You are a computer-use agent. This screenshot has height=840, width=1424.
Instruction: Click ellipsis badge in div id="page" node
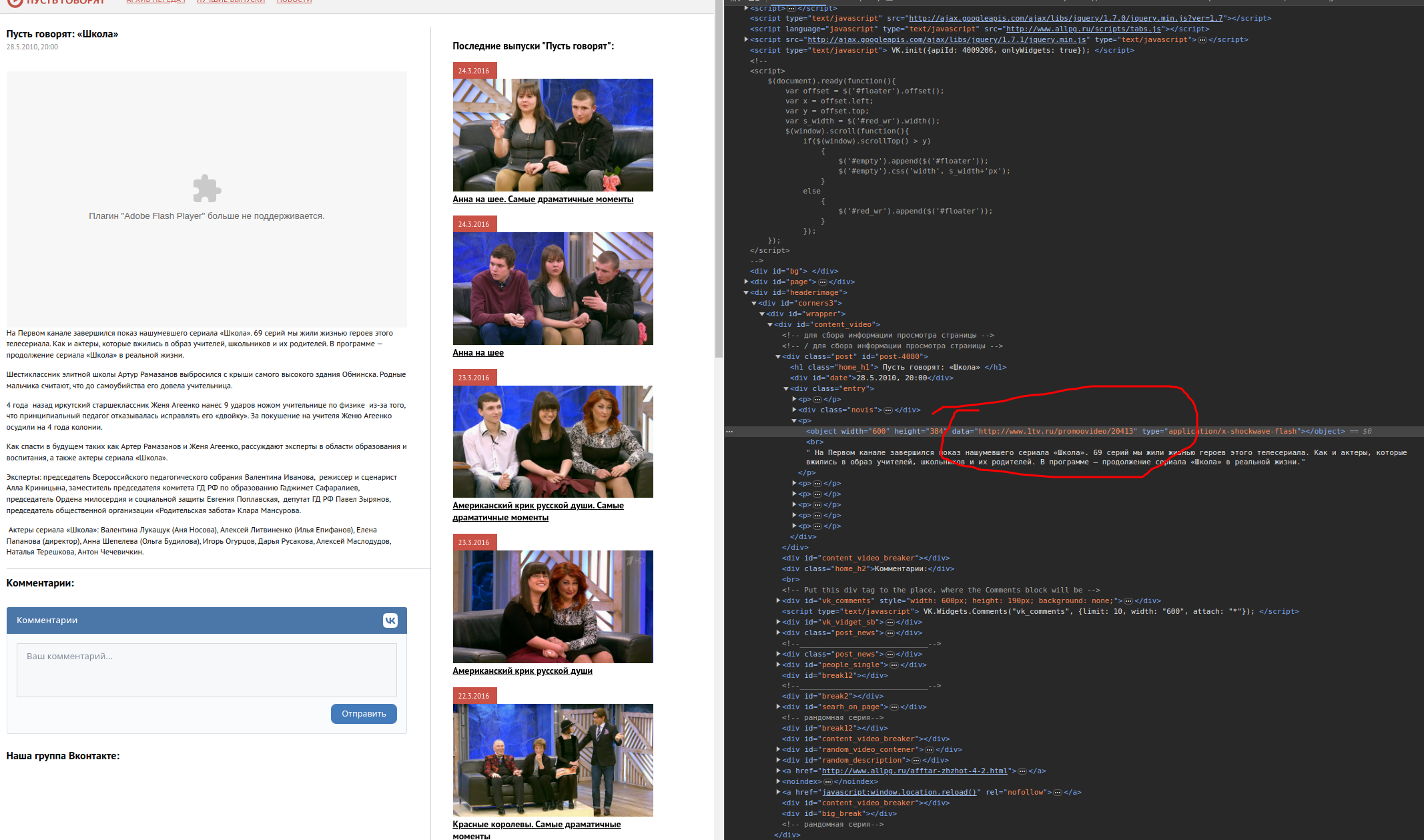tap(822, 282)
